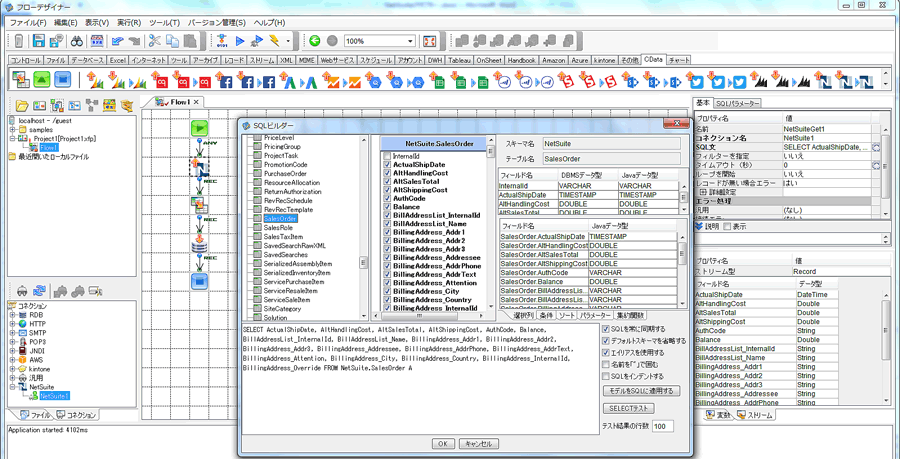Click the テスト結果の行数 input field
The width and height of the screenshot is (900, 459).
click(x=663, y=426)
